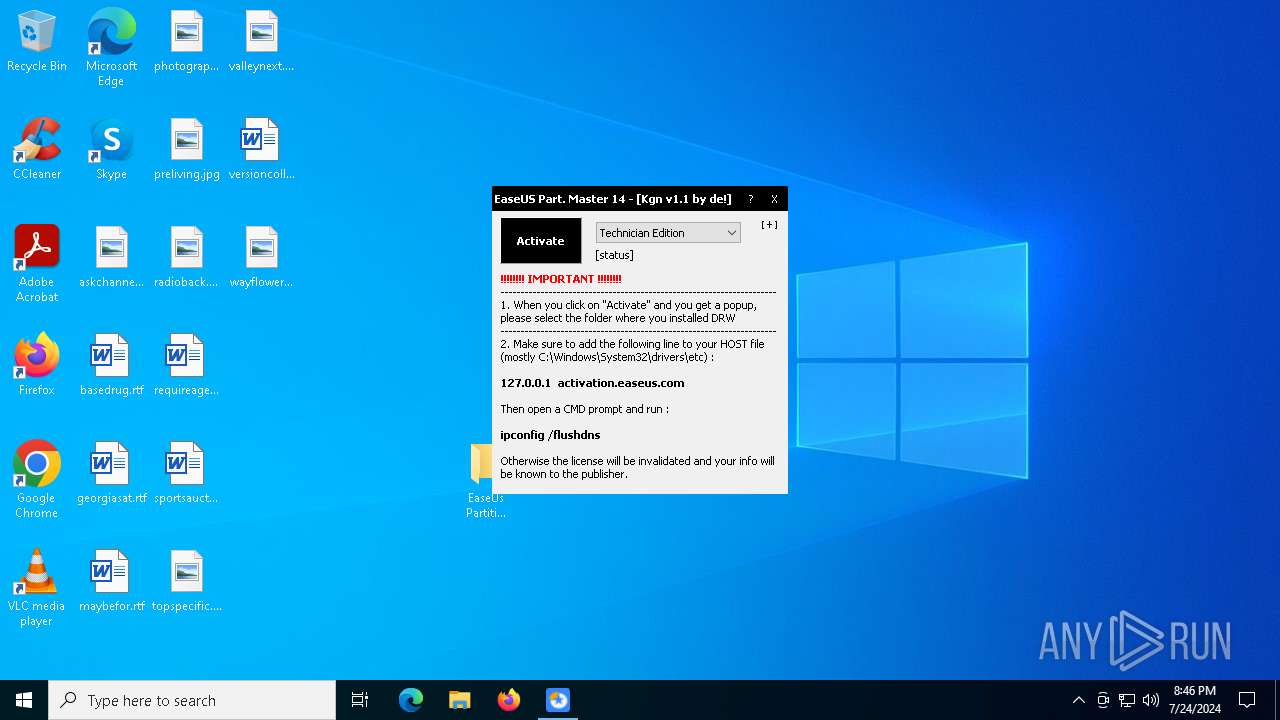Select the Firefox desktop shortcut

pos(37,365)
